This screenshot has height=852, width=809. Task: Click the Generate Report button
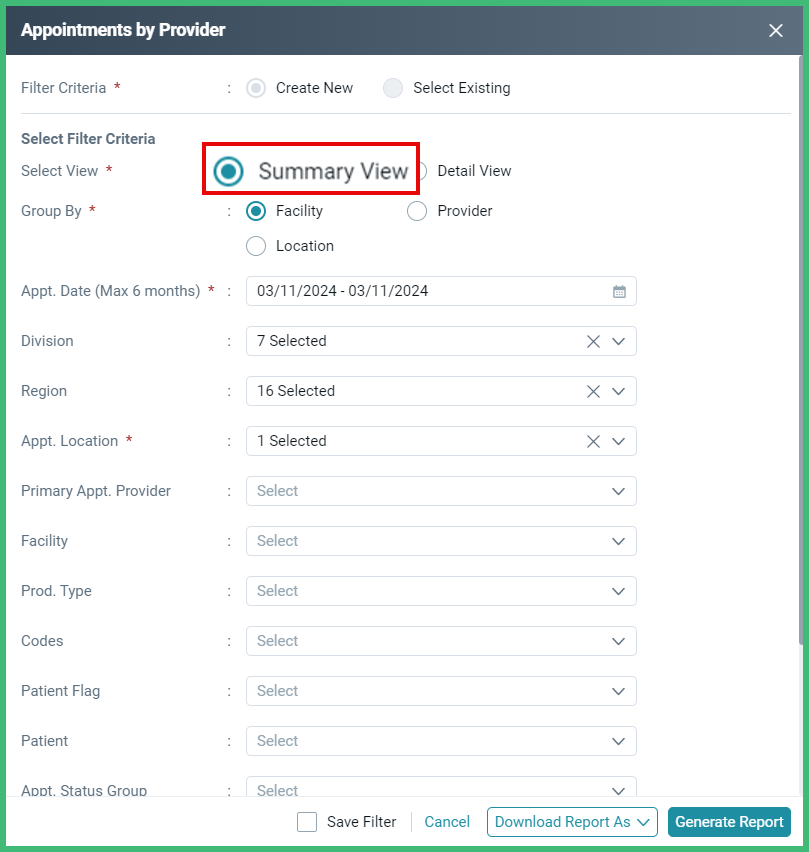pyautogui.click(x=729, y=822)
